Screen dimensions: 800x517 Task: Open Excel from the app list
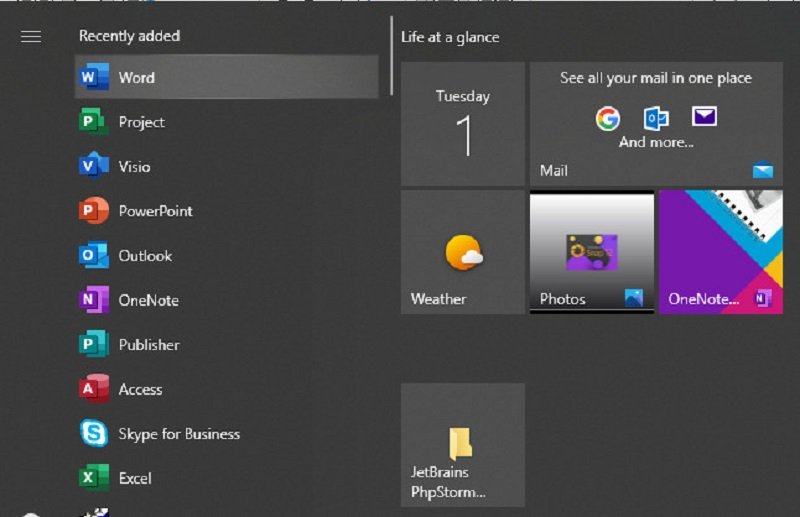135,478
